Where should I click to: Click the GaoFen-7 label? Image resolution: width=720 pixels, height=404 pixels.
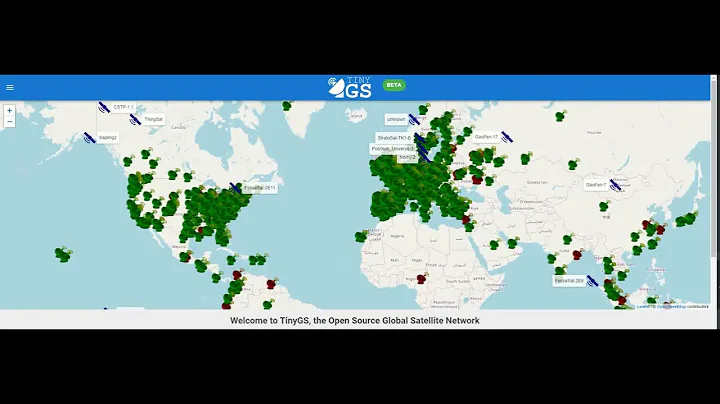[x=596, y=185]
